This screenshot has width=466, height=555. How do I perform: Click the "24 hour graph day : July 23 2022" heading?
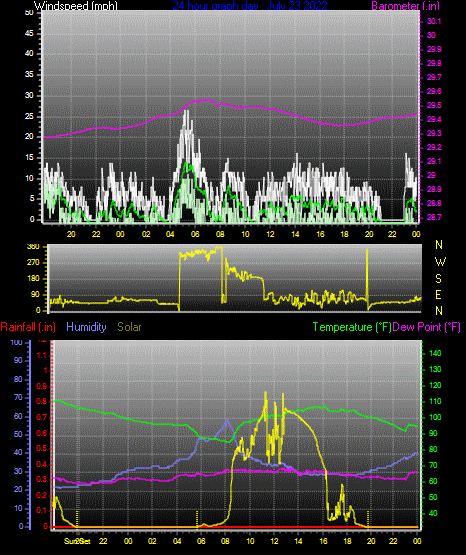[250, 6]
